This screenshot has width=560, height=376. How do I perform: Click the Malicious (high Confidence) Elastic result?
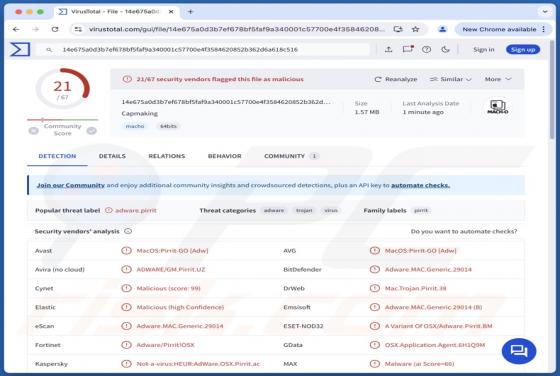(180, 307)
